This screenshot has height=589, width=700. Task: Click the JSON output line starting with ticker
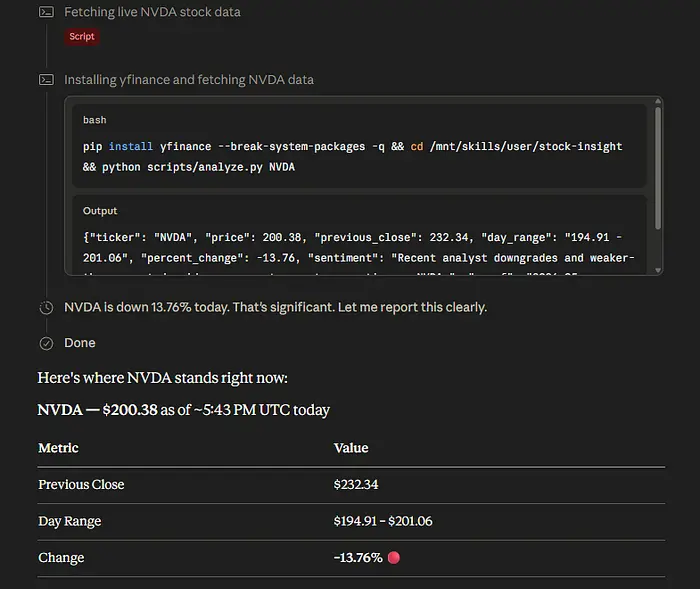(352, 237)
